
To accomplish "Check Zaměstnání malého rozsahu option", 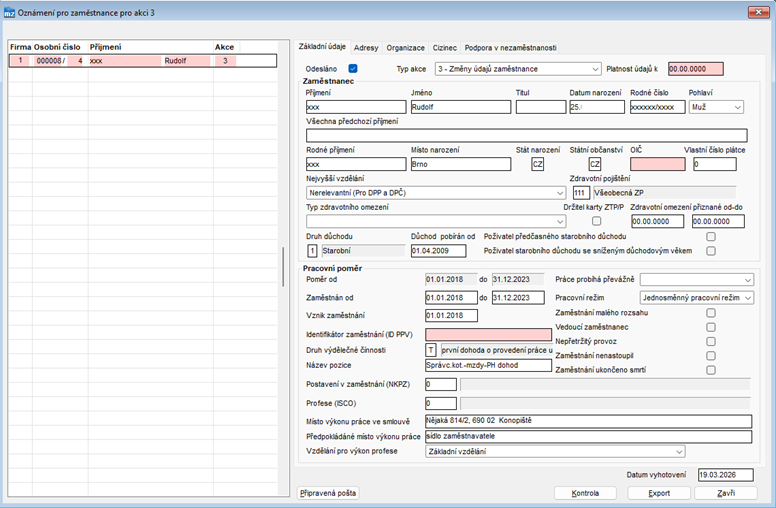I will click(711, 313).
